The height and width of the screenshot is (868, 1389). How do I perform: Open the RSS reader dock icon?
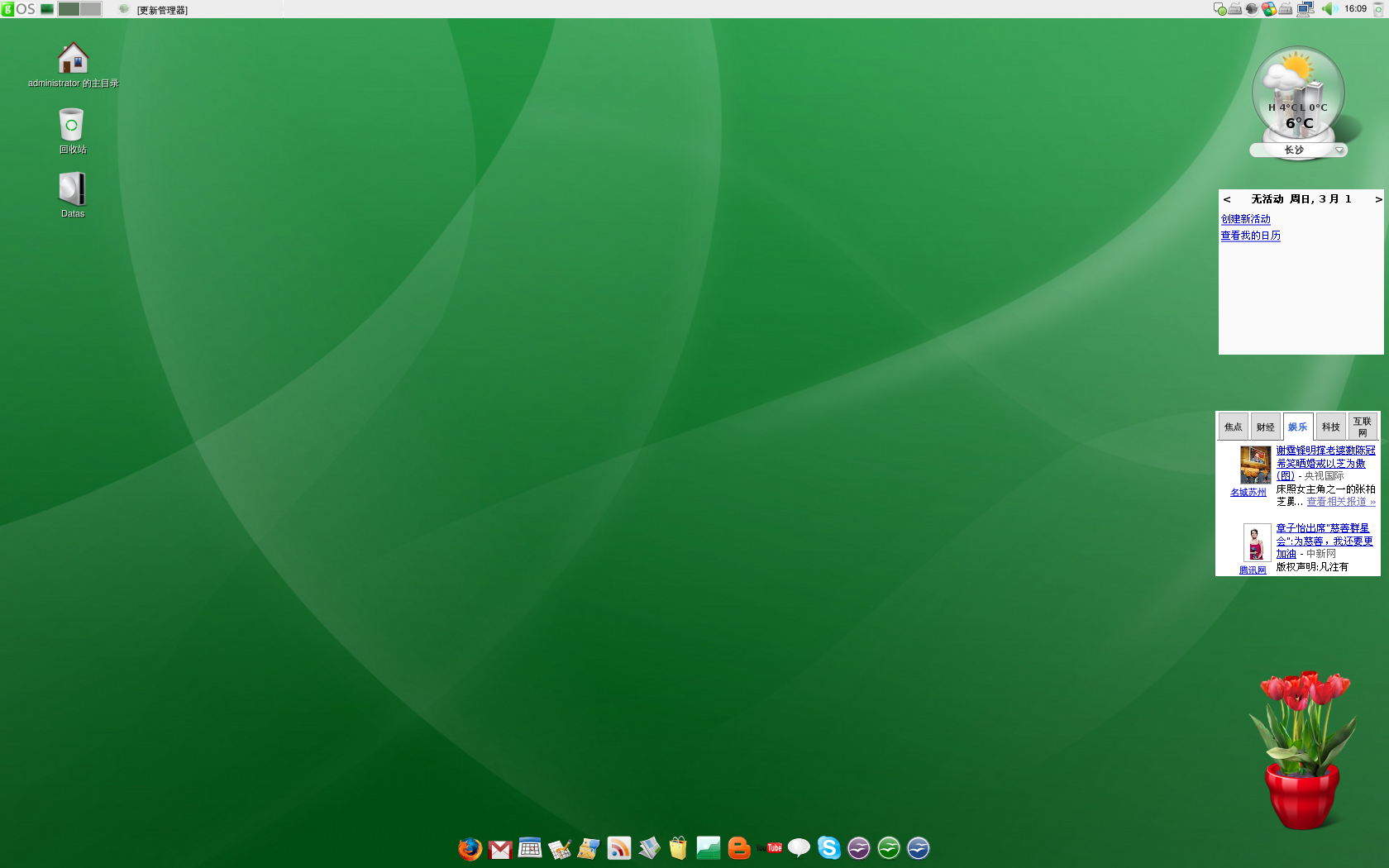618,848
